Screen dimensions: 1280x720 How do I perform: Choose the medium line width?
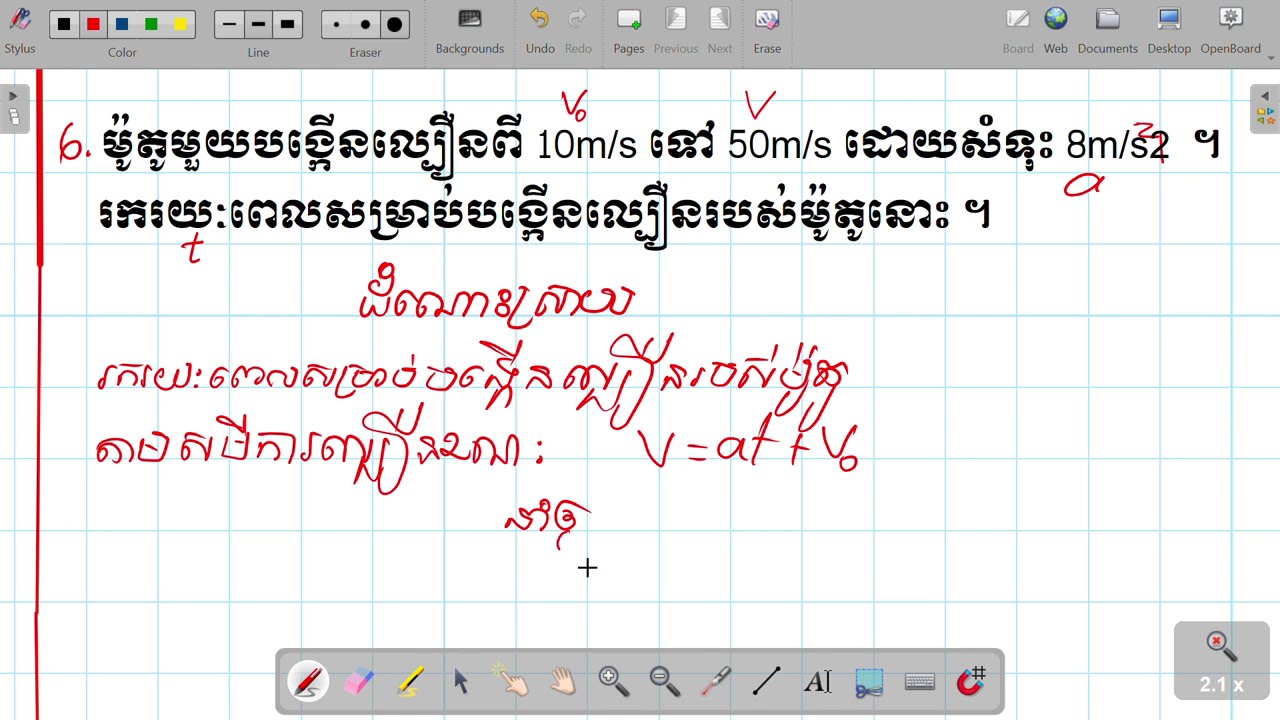(x=258, y=24)
